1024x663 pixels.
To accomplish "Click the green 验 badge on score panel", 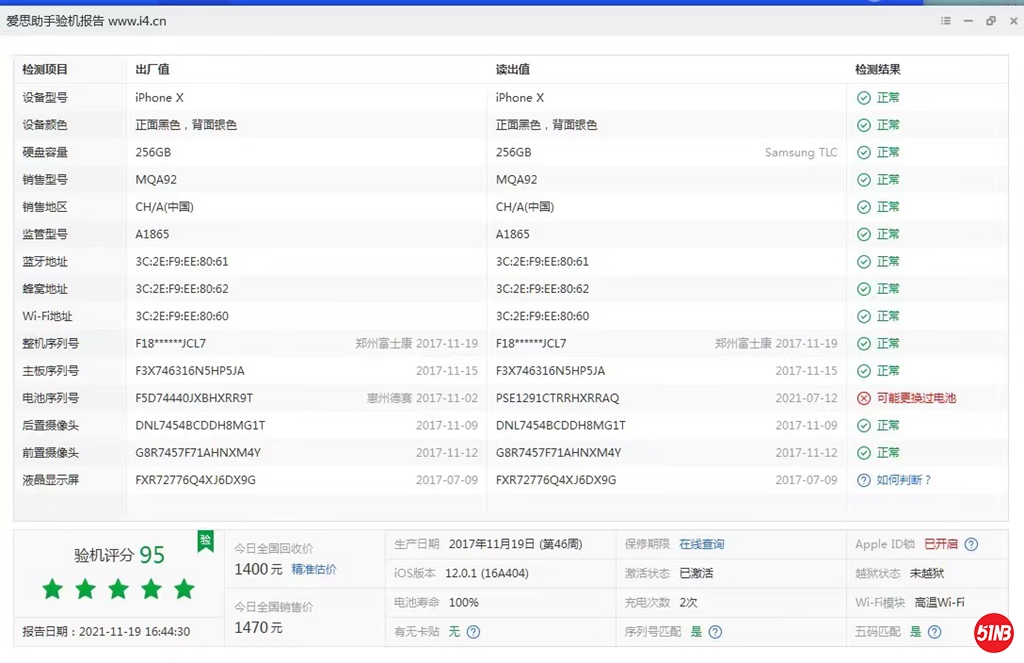I will (x=205, y=541).
